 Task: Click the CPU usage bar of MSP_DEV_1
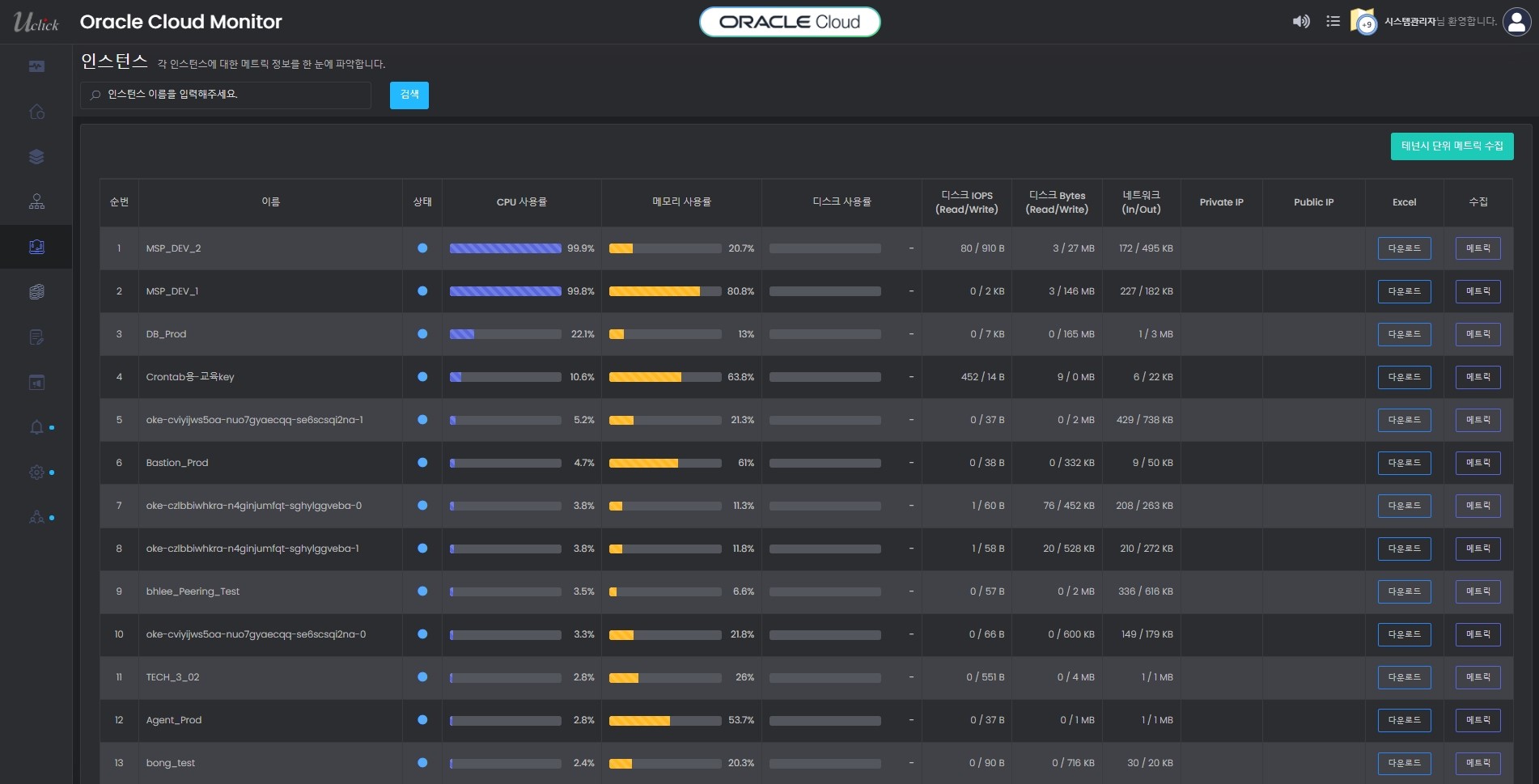(505, 291)
